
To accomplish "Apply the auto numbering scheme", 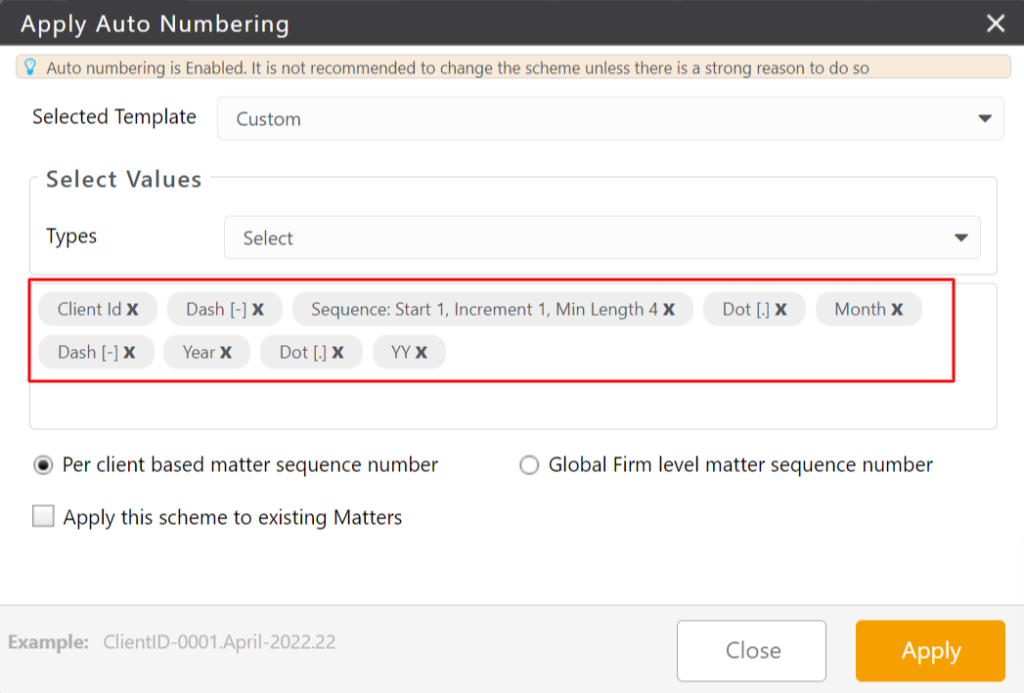I will click(x=929, y=650).
